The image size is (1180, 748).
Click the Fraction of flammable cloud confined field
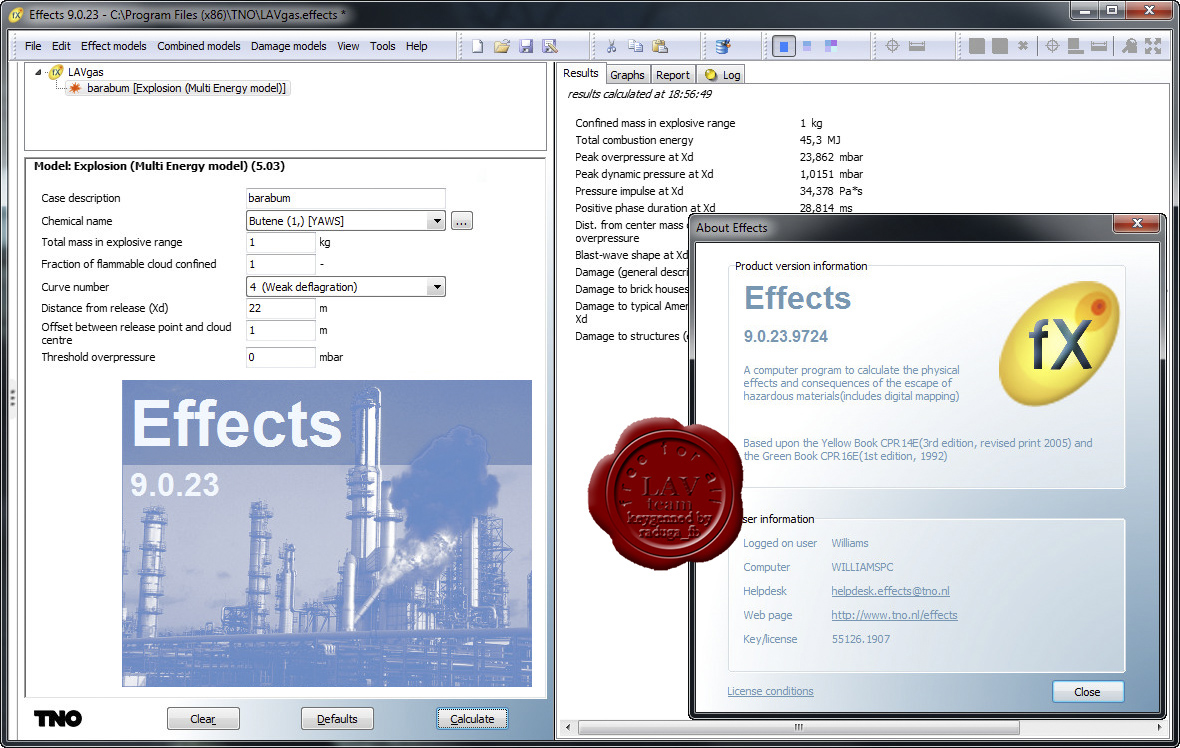(281, 264)
